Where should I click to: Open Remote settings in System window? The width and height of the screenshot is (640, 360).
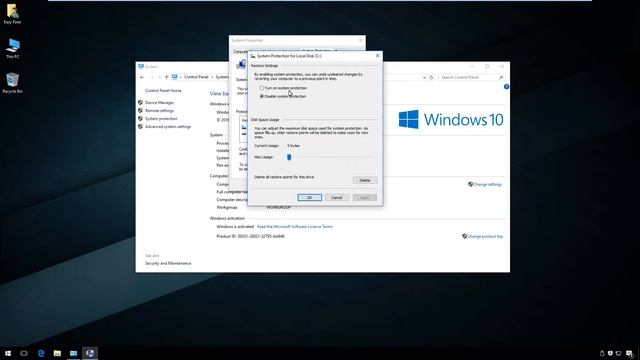tap(159, 111)
